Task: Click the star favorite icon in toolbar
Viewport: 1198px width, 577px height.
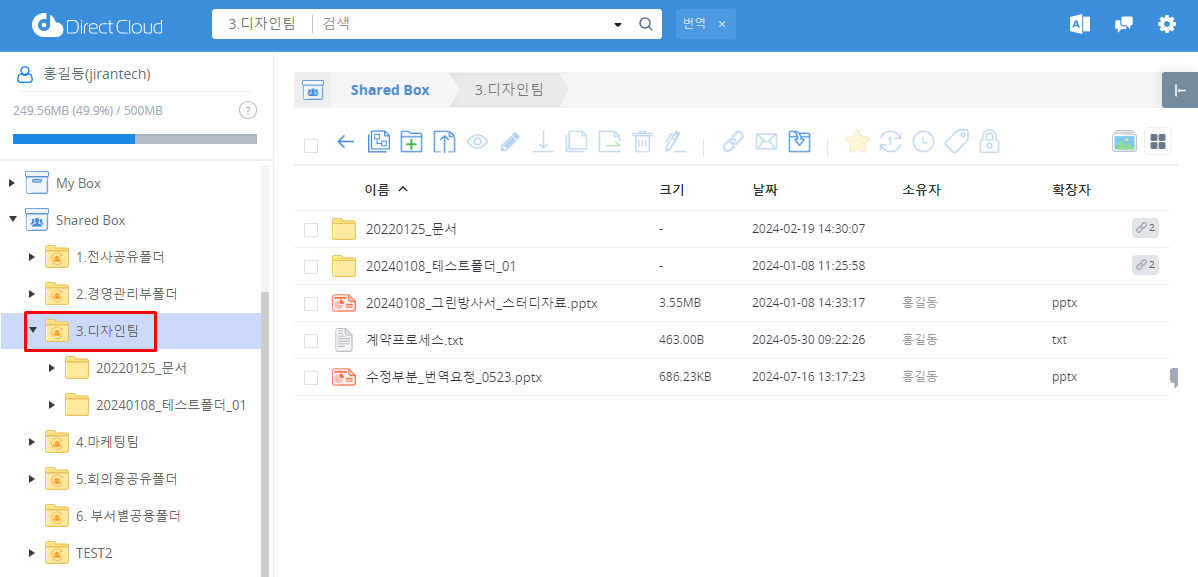Action: [x=857, y=142]
